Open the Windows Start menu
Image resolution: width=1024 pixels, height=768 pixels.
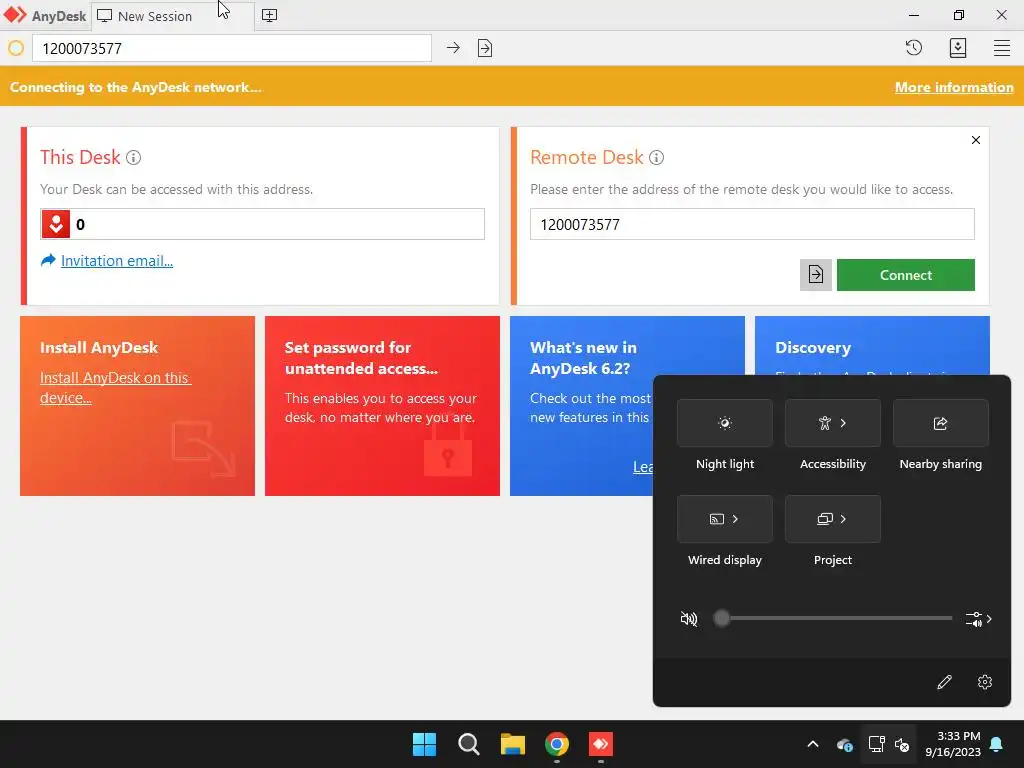(x=424, y=744)
